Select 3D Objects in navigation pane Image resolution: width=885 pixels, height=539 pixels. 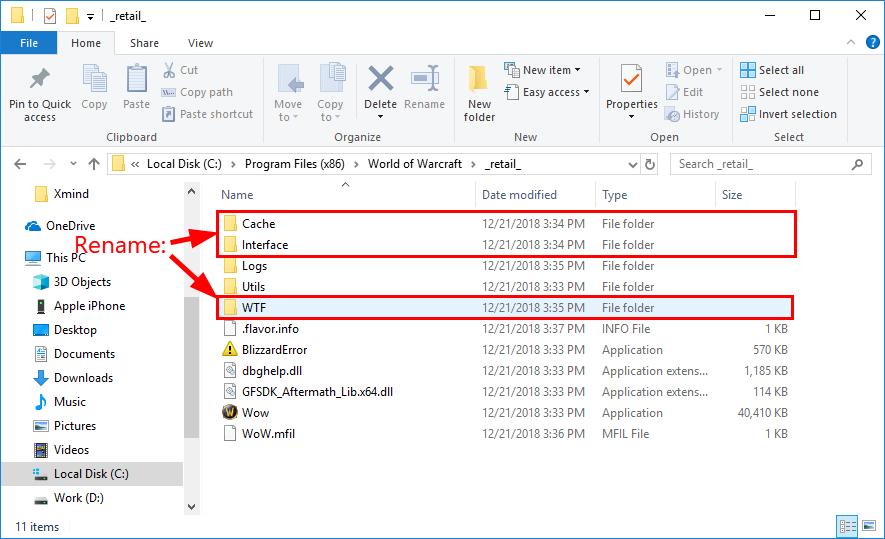[x=82, y=282]
